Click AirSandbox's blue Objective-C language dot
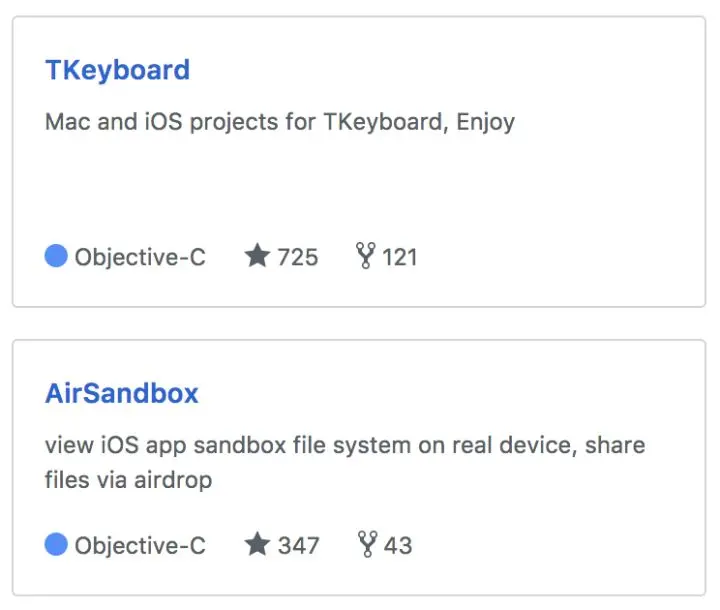This screenshot has height=610, width=720. [x=56, y=544]
